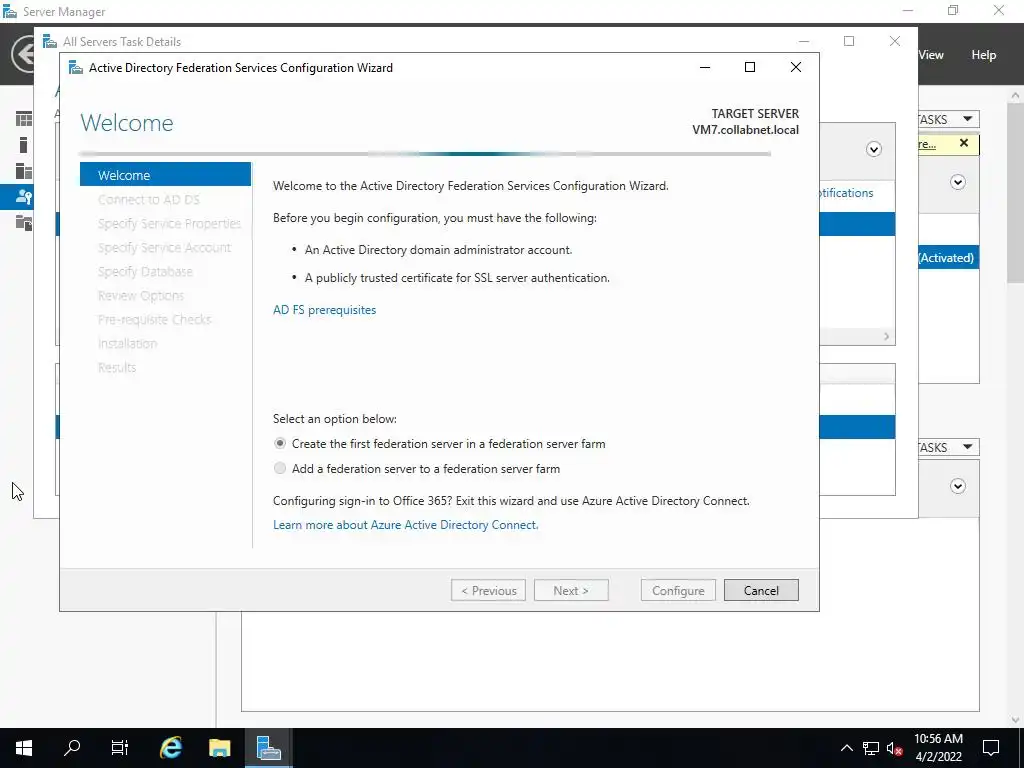The height and width of the screenshot is (768, 1024).
Task: Open Learn more about Azure Active Directory Connect
Action: pyautogui.click(x=406, y=524)
